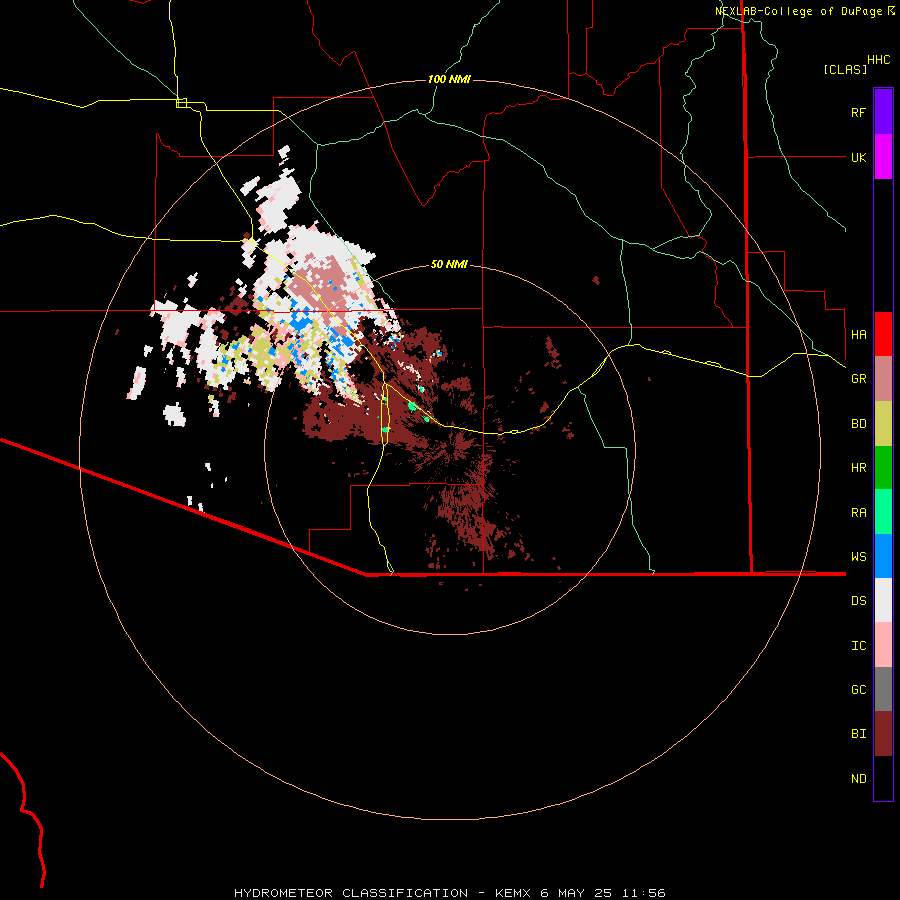Click the RF purple legend swatch
The image size is (900, 900).
tap(883, 112)
